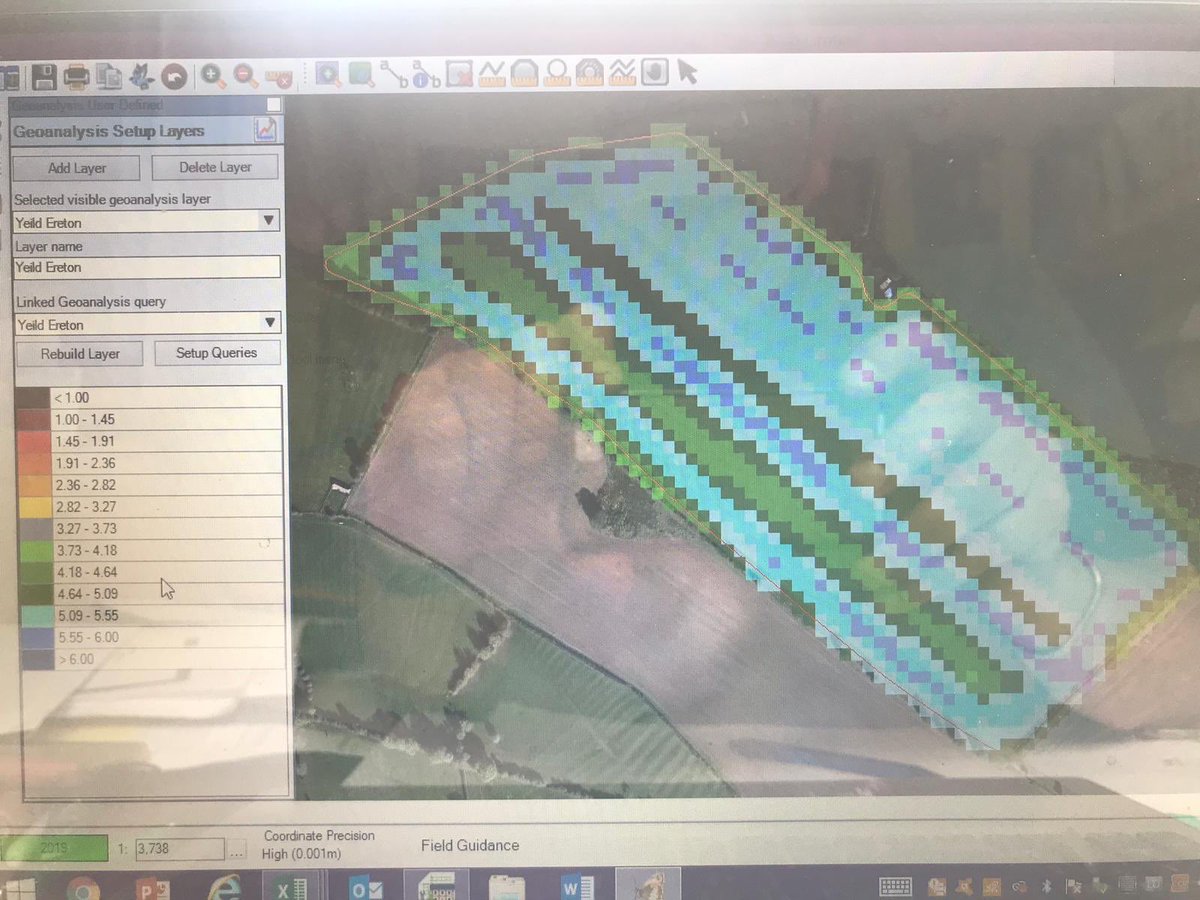The image size is (1200, 900).
Task: Click the Delete Layer button
Action: point(215,167)
